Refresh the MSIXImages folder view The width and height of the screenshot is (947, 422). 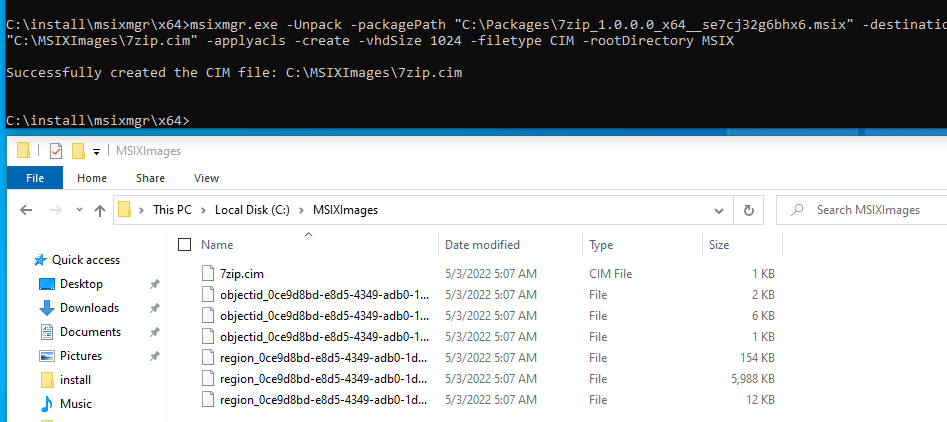748,210
